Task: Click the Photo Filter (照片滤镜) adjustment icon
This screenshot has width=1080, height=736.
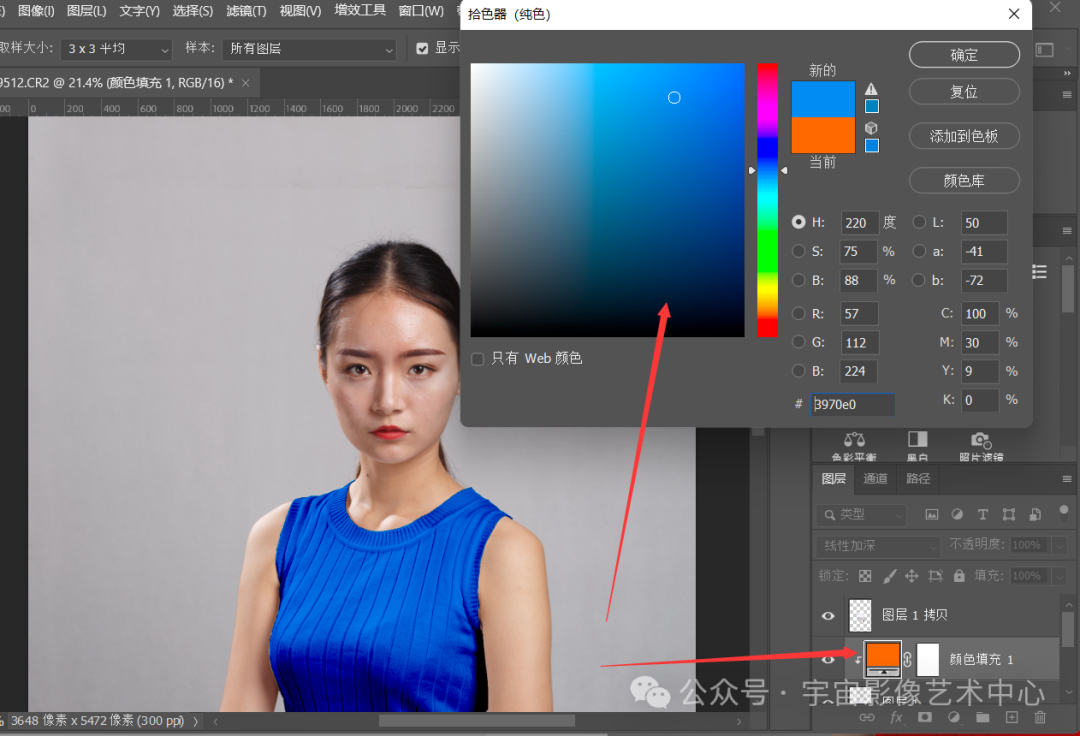Action: click(981, 439)
